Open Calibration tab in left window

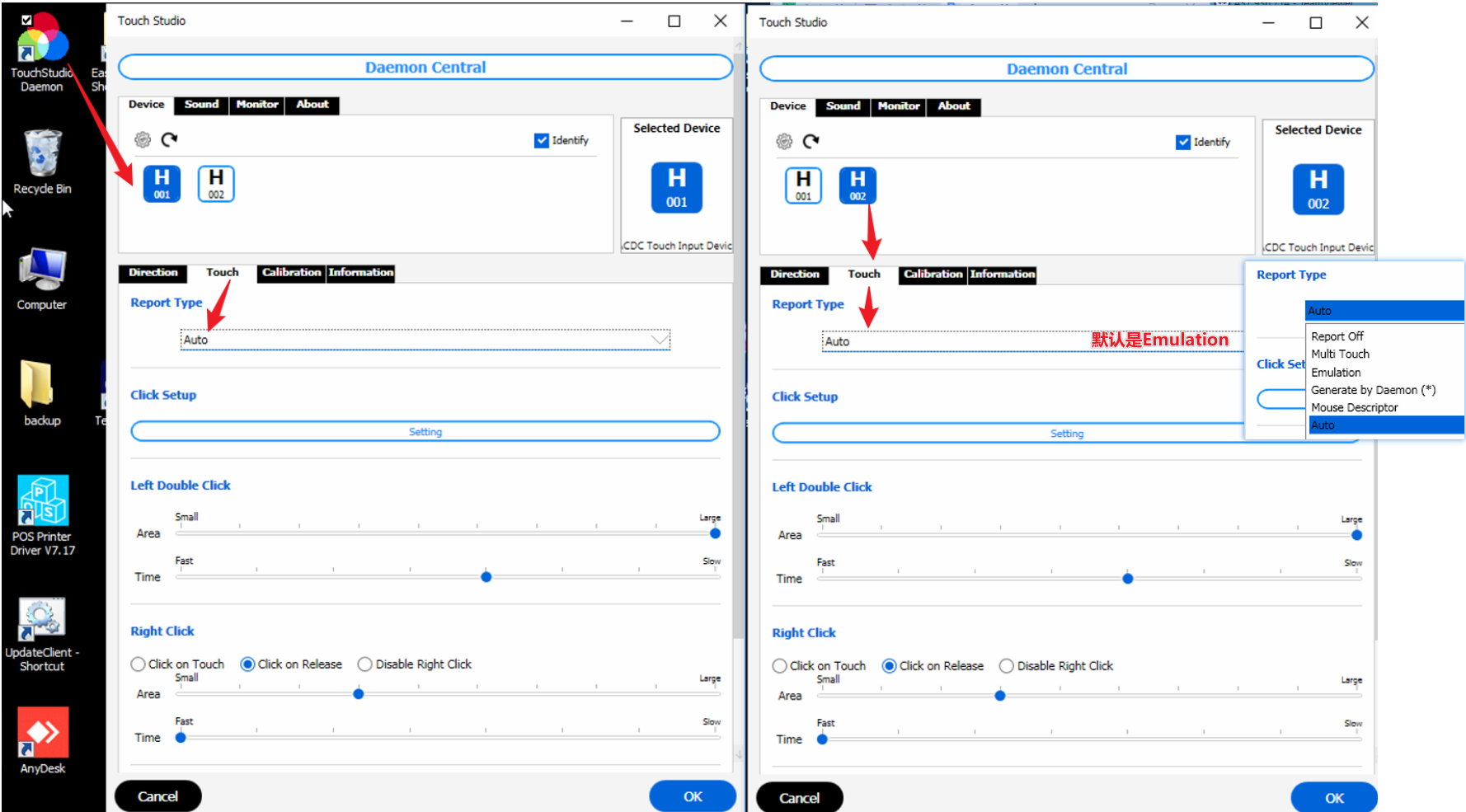(x=291, y=273)
